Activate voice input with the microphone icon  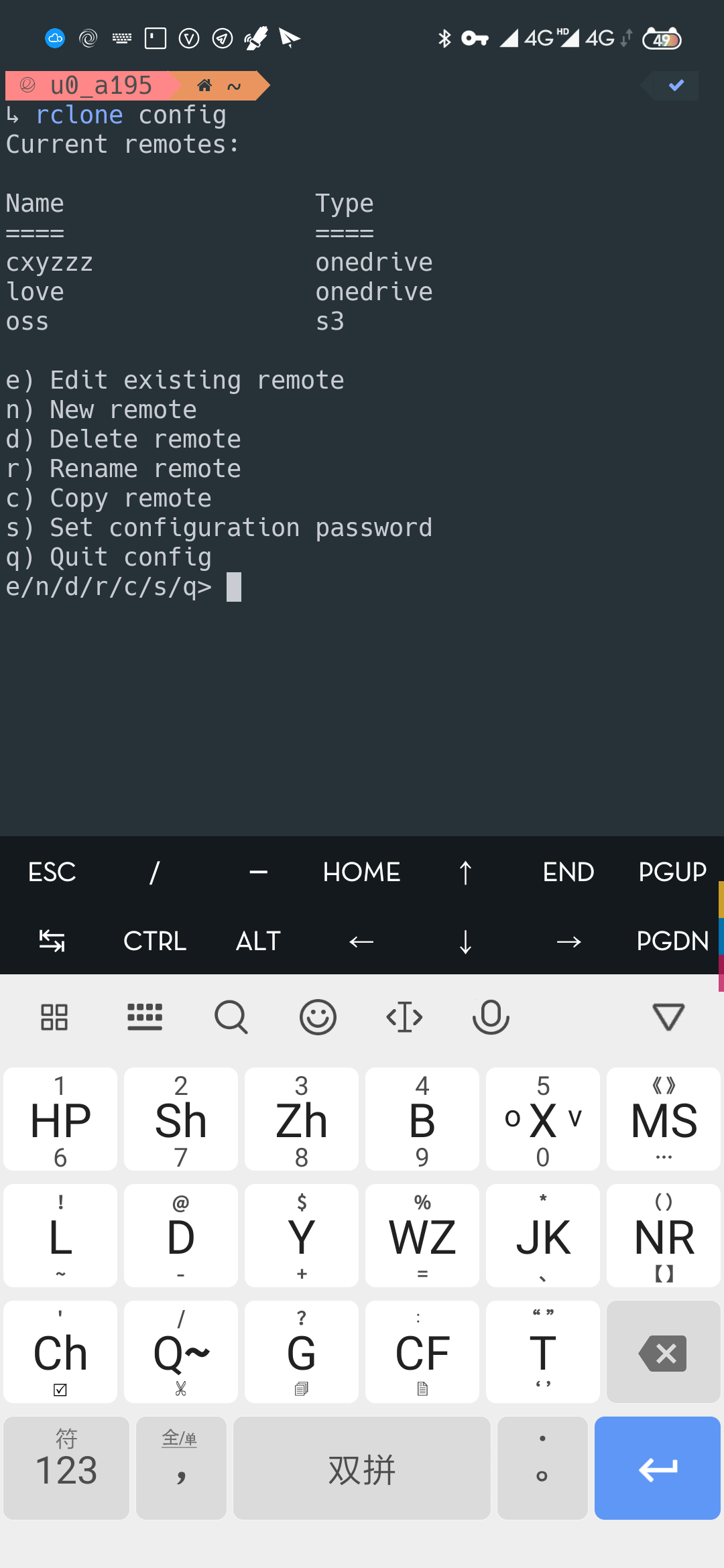pyautogui.click(x=491, y=1017)
